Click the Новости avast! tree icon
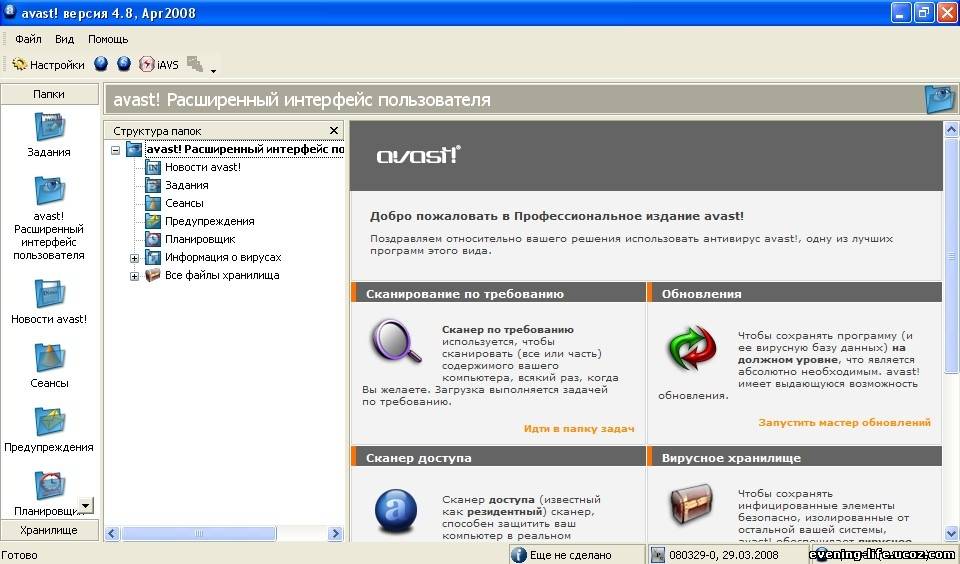This screenshot has width=960, height=564. pyautogui.click(x=152, y=167)
